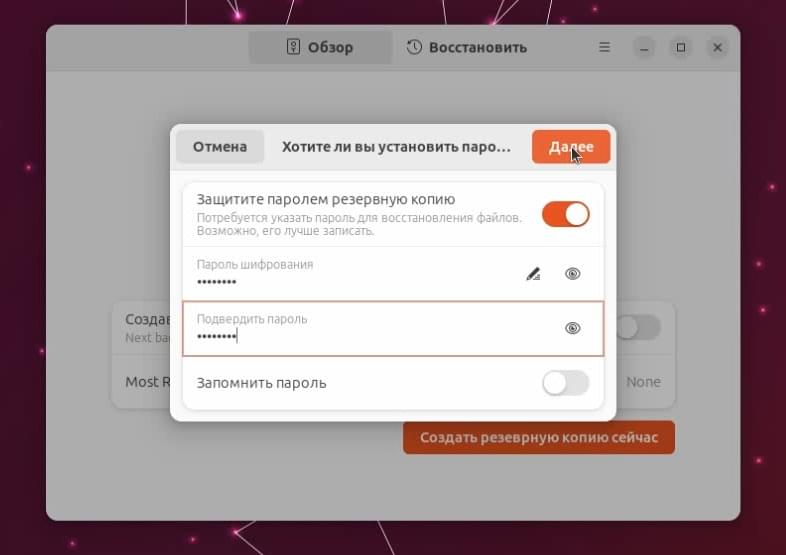The width and height of the screenshot is (786, 555).
Task: Close the backup application window
Action: pyautogui.click(x=717, y=48)
